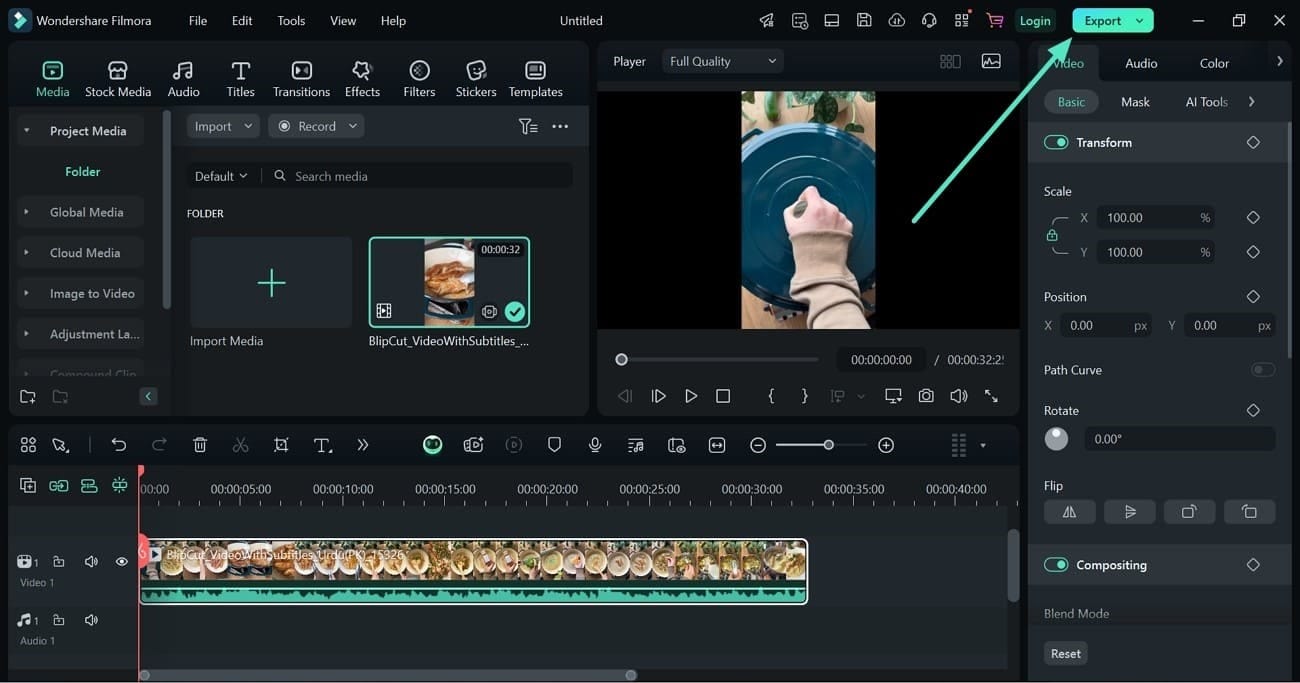This screenshot has width=1300, height=683.
Task: Disable the Compositing toggle
Action: coord(1056,565)
